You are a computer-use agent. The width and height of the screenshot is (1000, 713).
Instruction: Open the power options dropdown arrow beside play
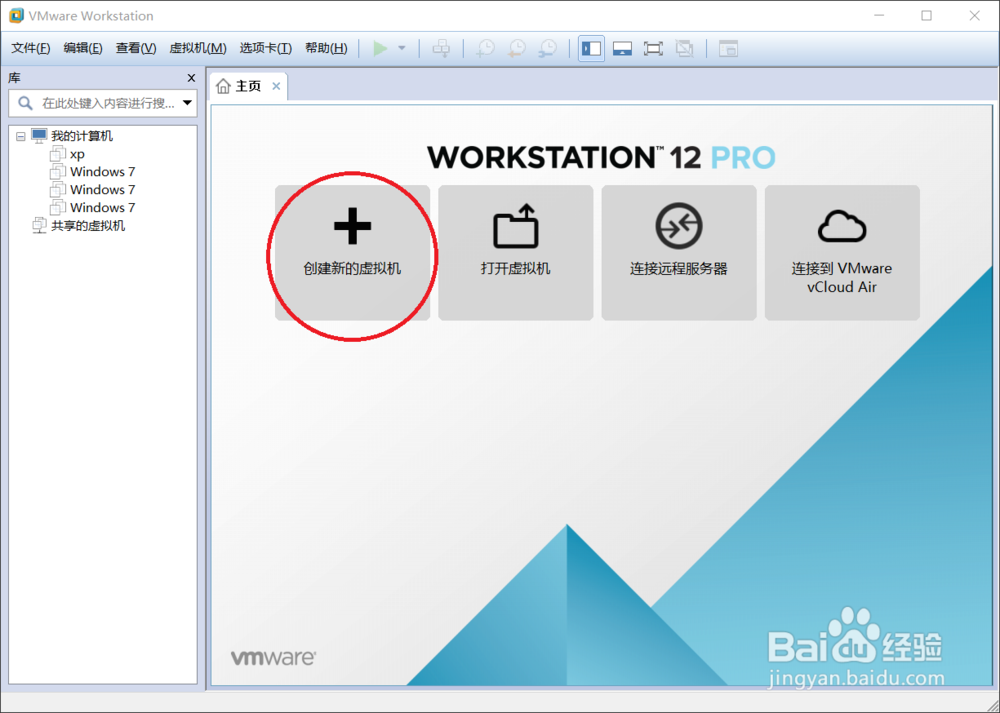tap(402, 48)
